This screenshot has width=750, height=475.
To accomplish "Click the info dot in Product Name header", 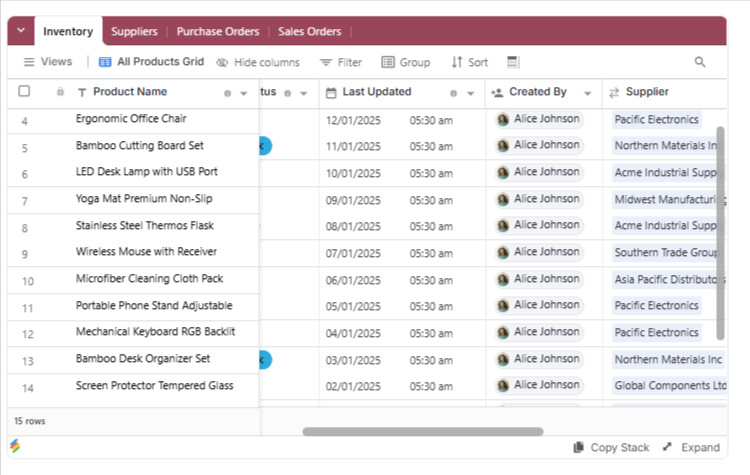I will [228, 93].
